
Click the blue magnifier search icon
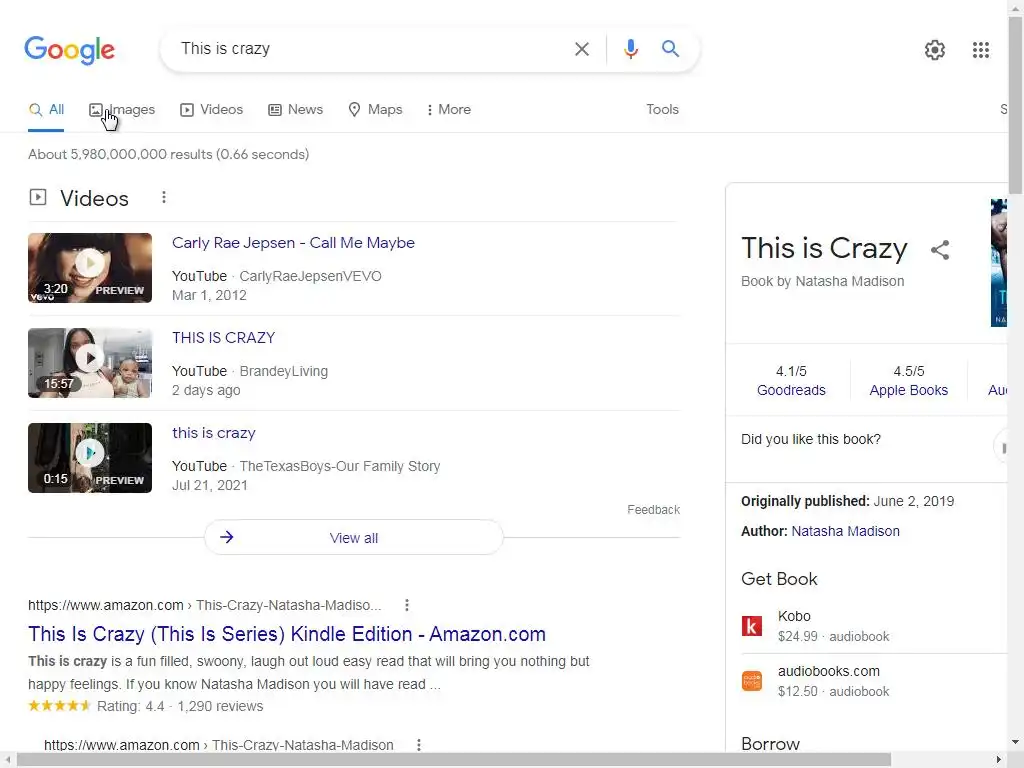(670, 48)
